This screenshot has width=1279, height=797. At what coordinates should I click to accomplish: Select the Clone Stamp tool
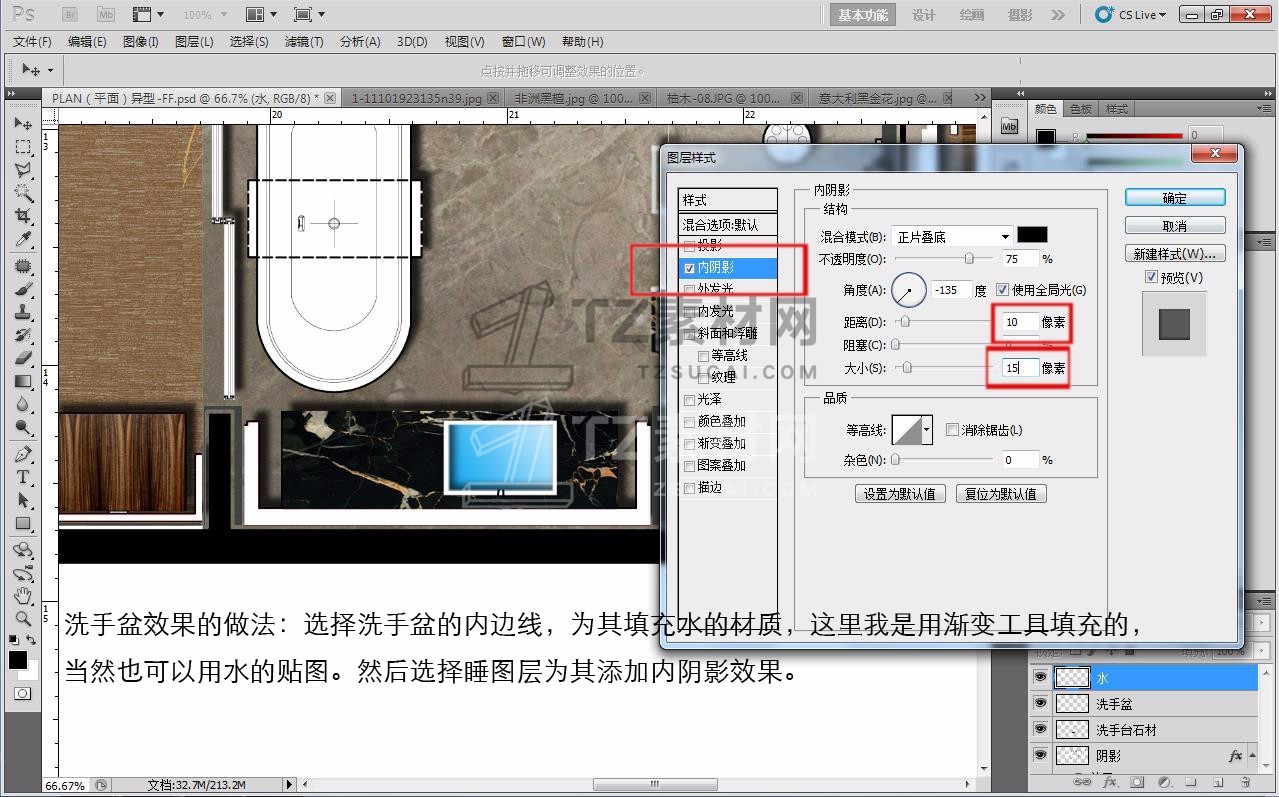(22, 313)
